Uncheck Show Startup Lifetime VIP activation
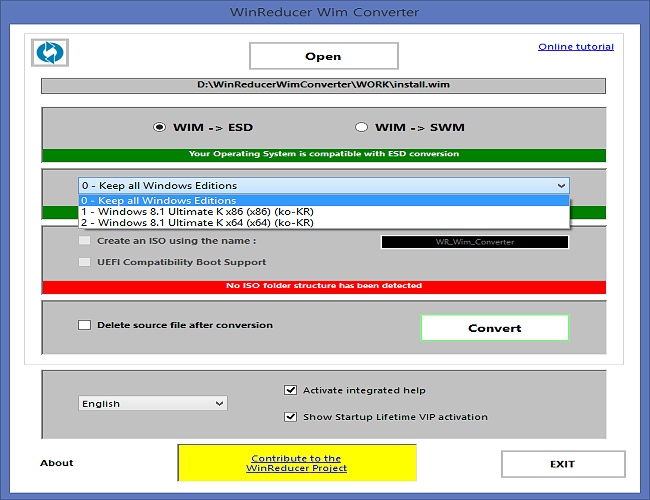The image size is (650, 500). (291, 417)
